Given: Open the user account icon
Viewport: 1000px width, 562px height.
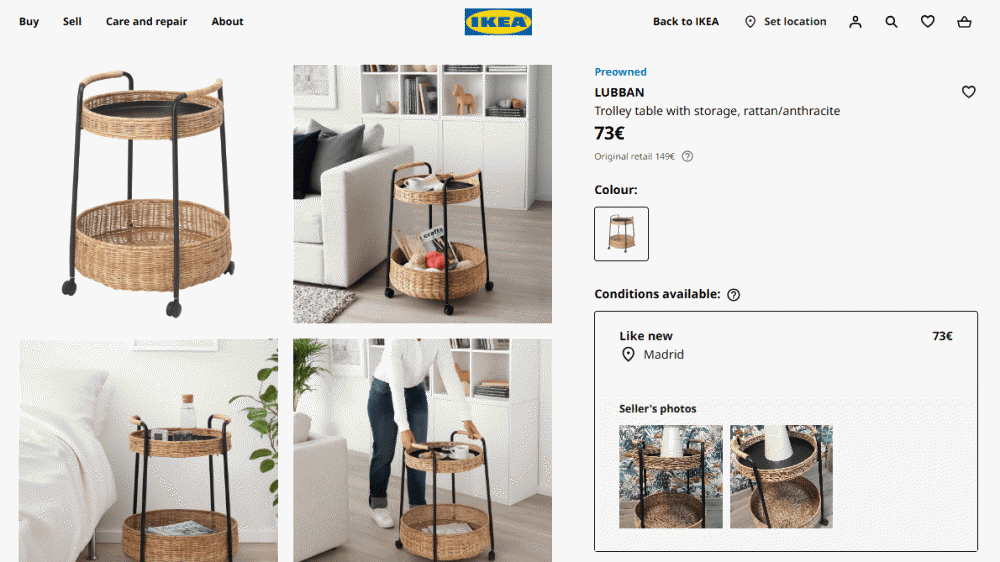Looking at the screenshot, I should click(x=855, y=22).
